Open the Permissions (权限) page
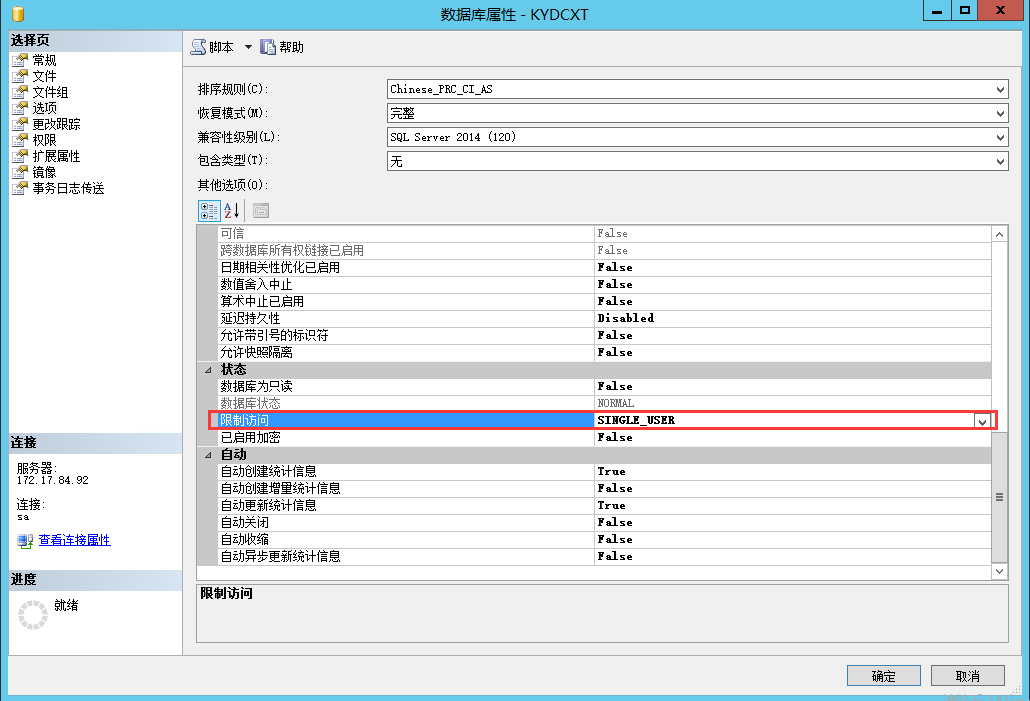This screenshot has width=1030, height=701. [x=45, y=140]
